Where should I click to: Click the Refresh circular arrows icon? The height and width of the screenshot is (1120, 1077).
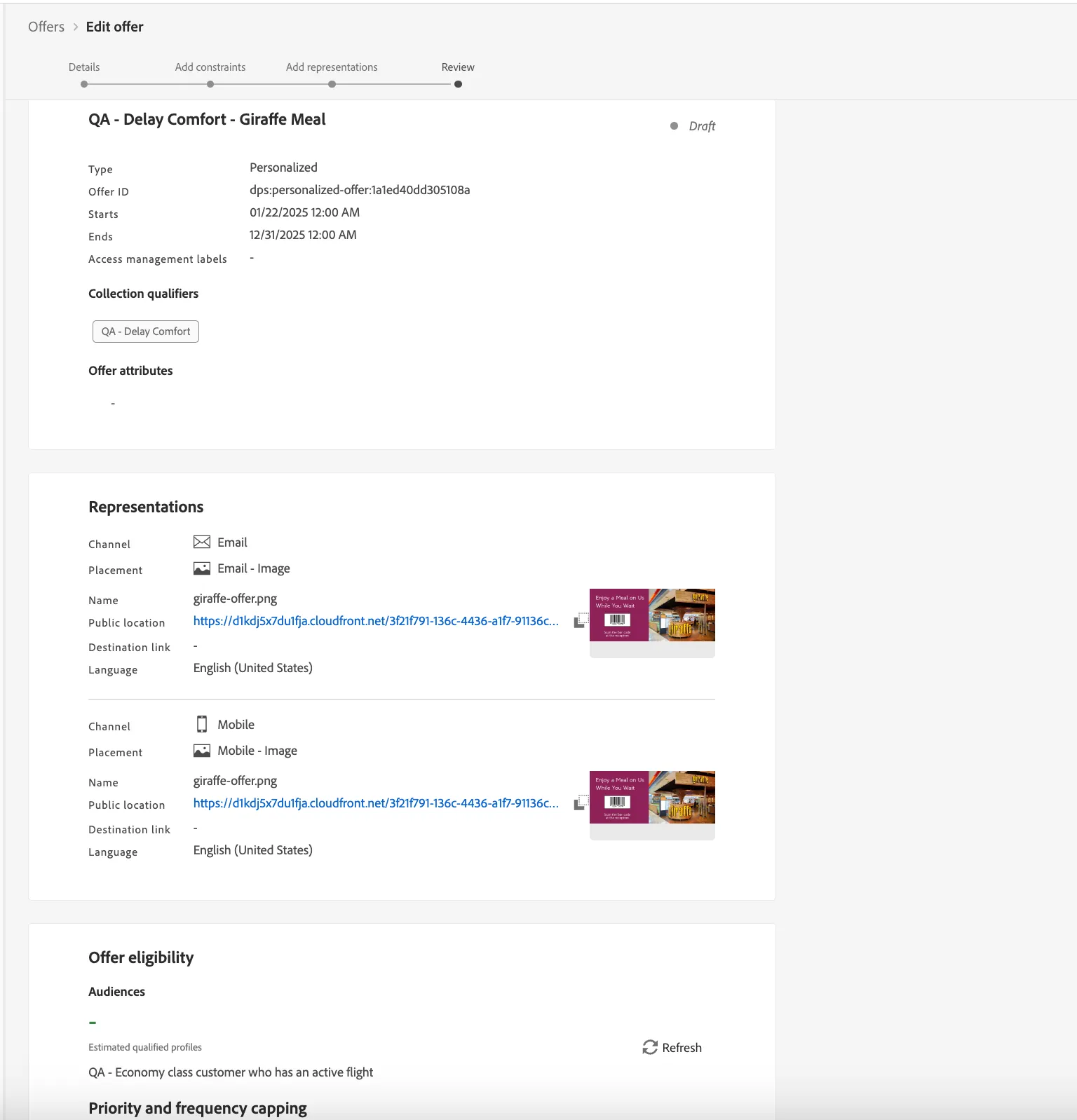pyautogui.click(x=650, y=1047)
